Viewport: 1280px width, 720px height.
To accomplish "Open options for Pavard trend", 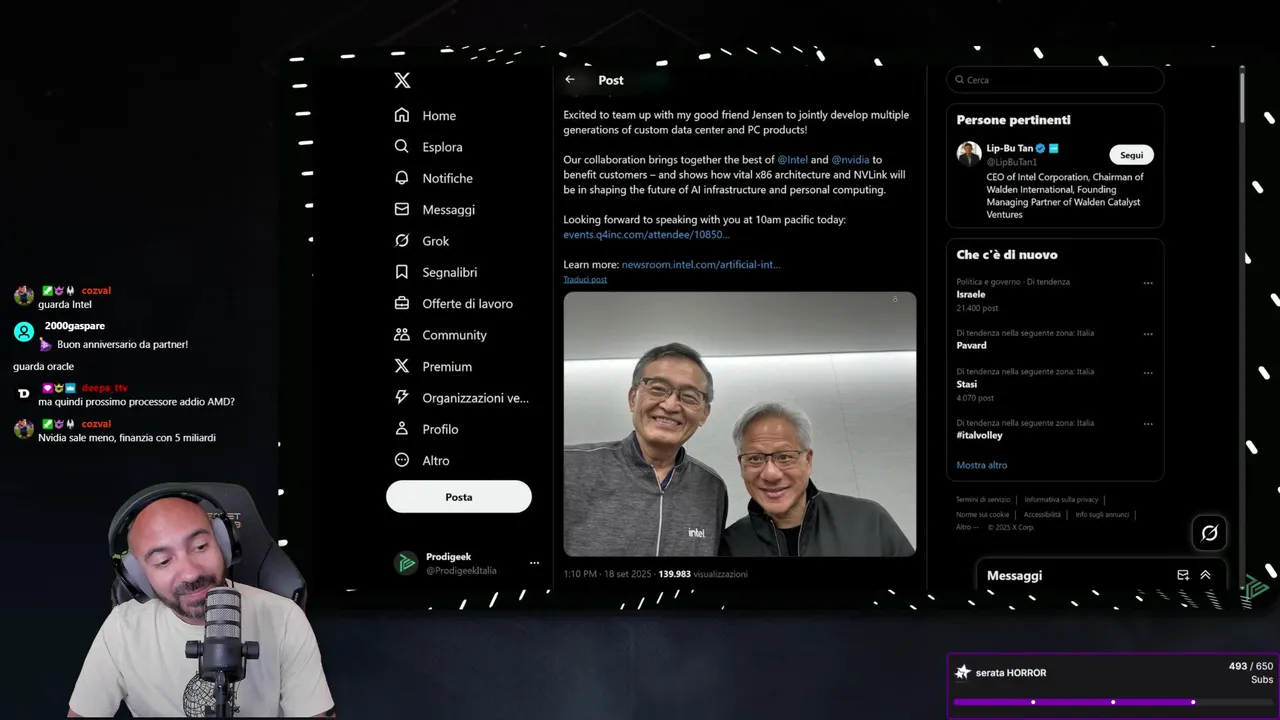I will click(x=1148, y=334).
